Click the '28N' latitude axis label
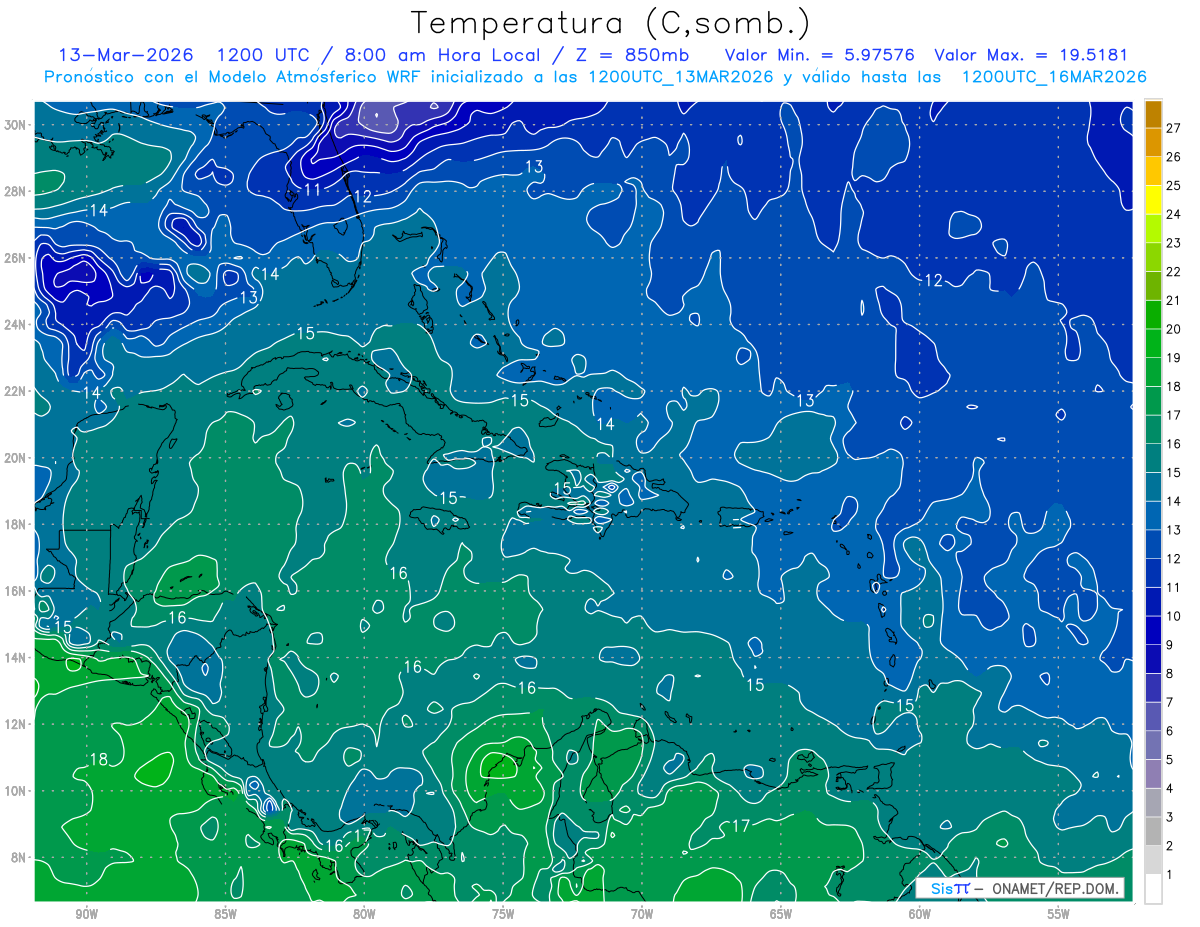Viewport: 1200px width, 927px height. pyautogui.click(x=15, y=191)
